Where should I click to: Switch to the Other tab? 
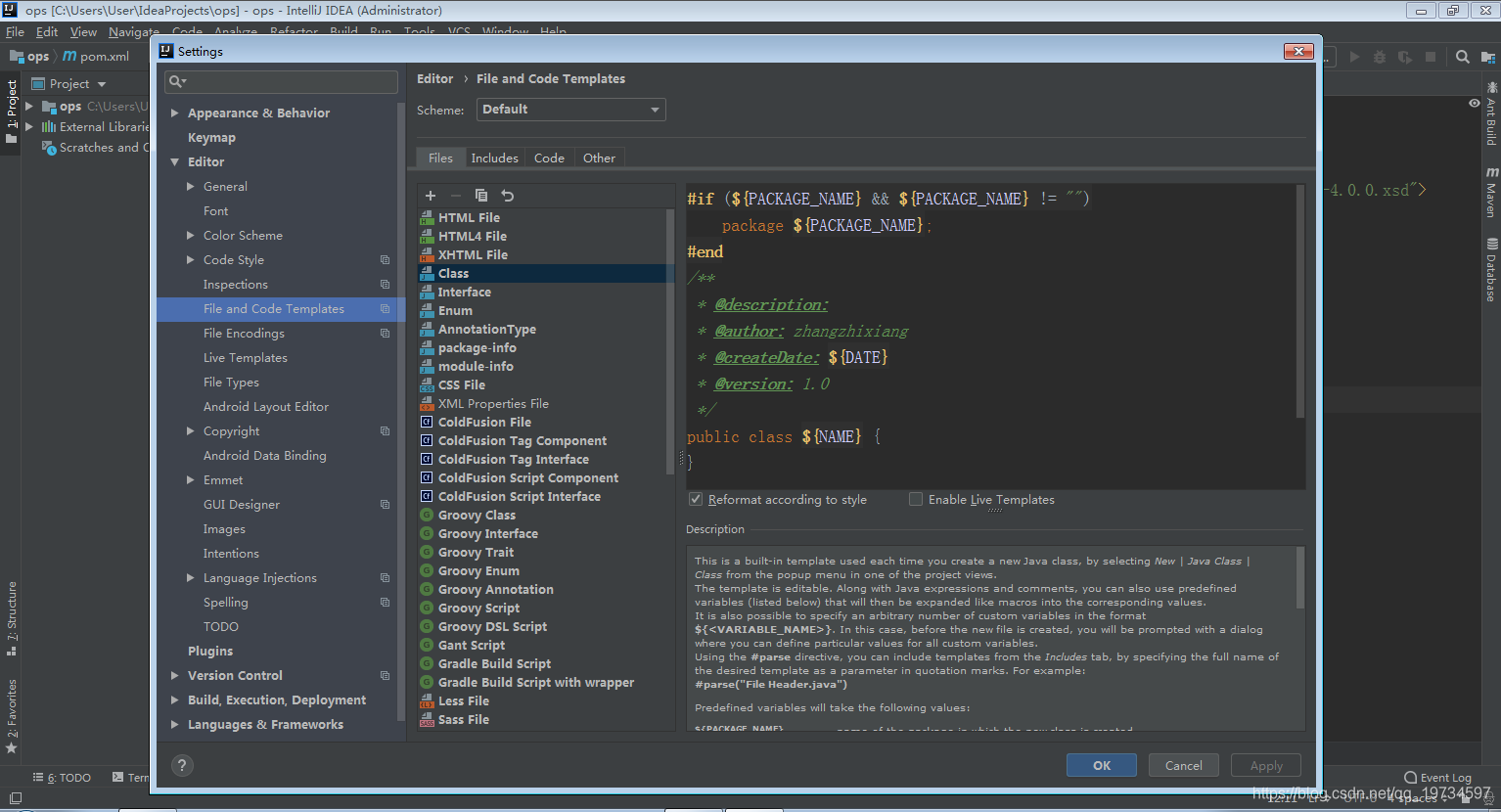click(x=599, y=158)
